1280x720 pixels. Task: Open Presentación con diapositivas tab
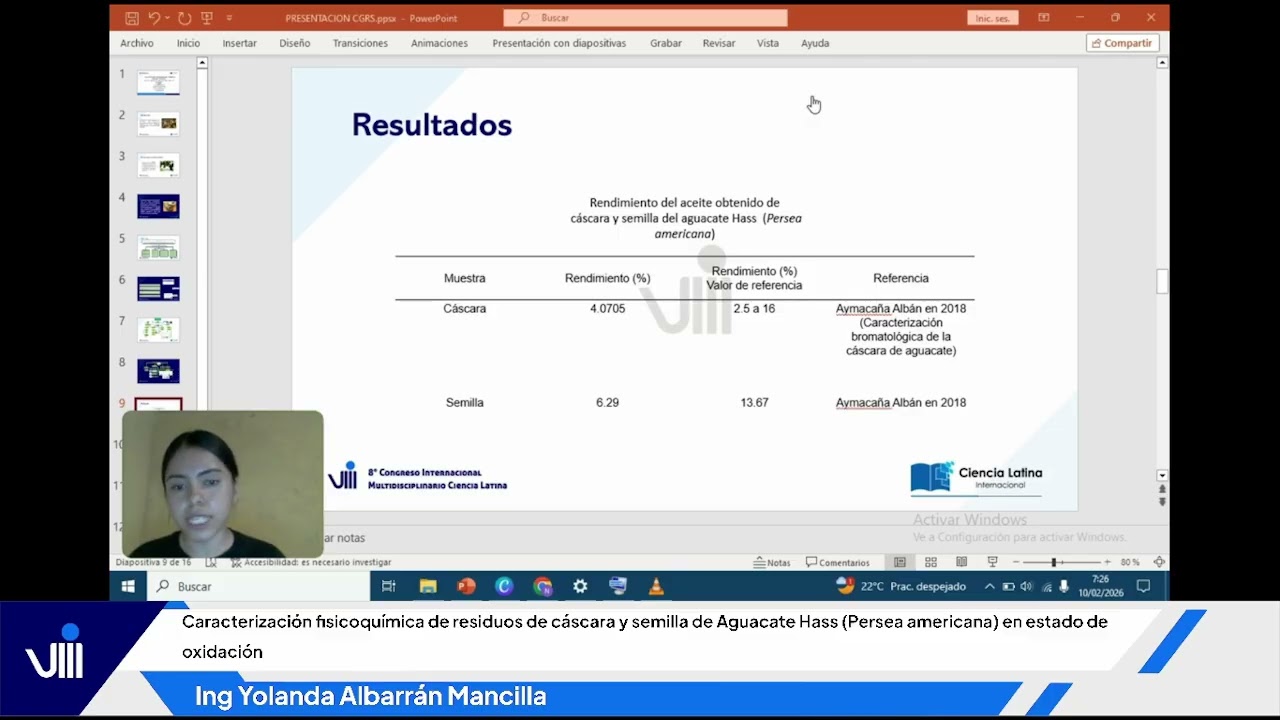click(x=559, y=43)
